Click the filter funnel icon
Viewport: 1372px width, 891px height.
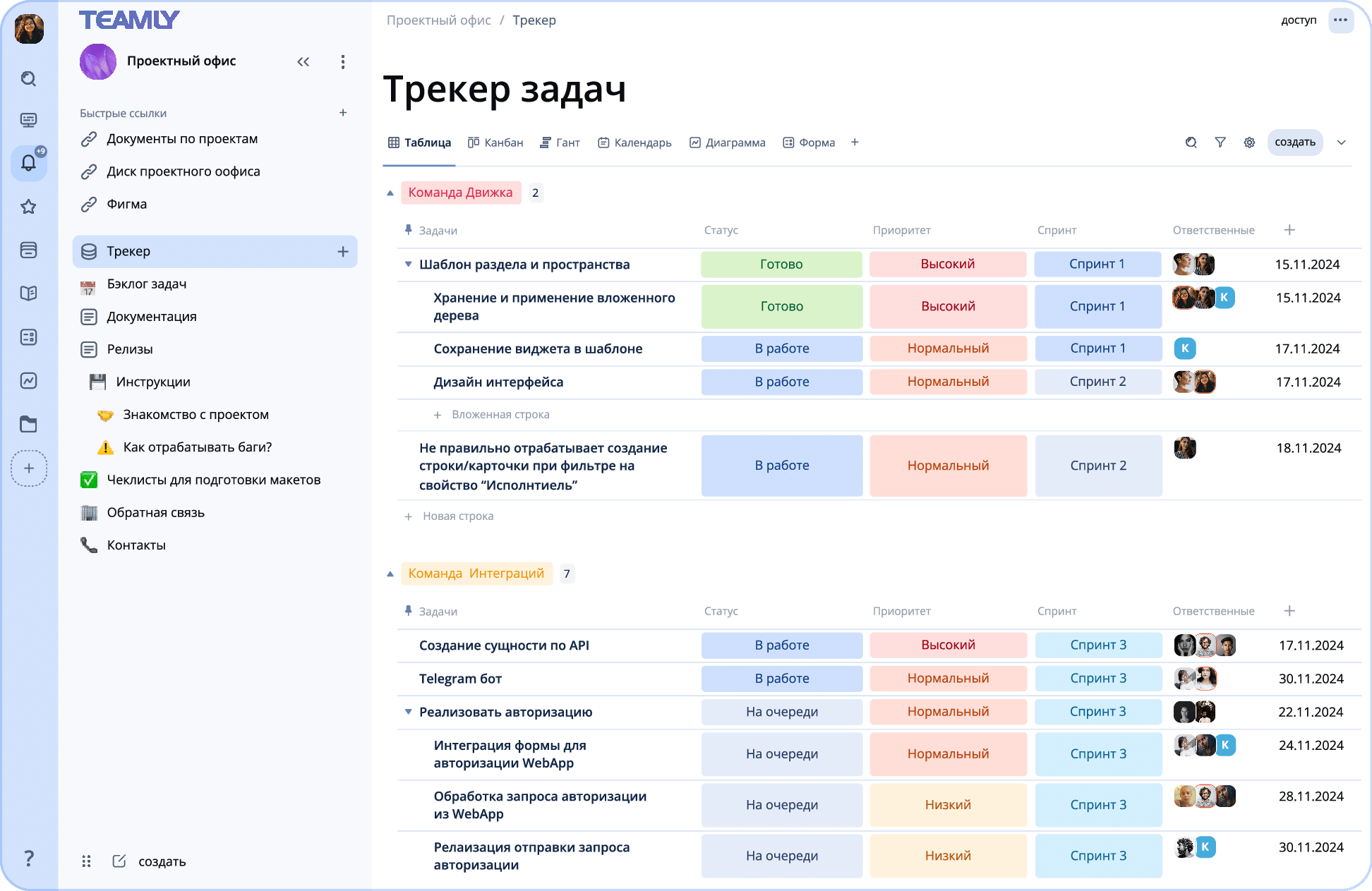tap(1220, 143)
